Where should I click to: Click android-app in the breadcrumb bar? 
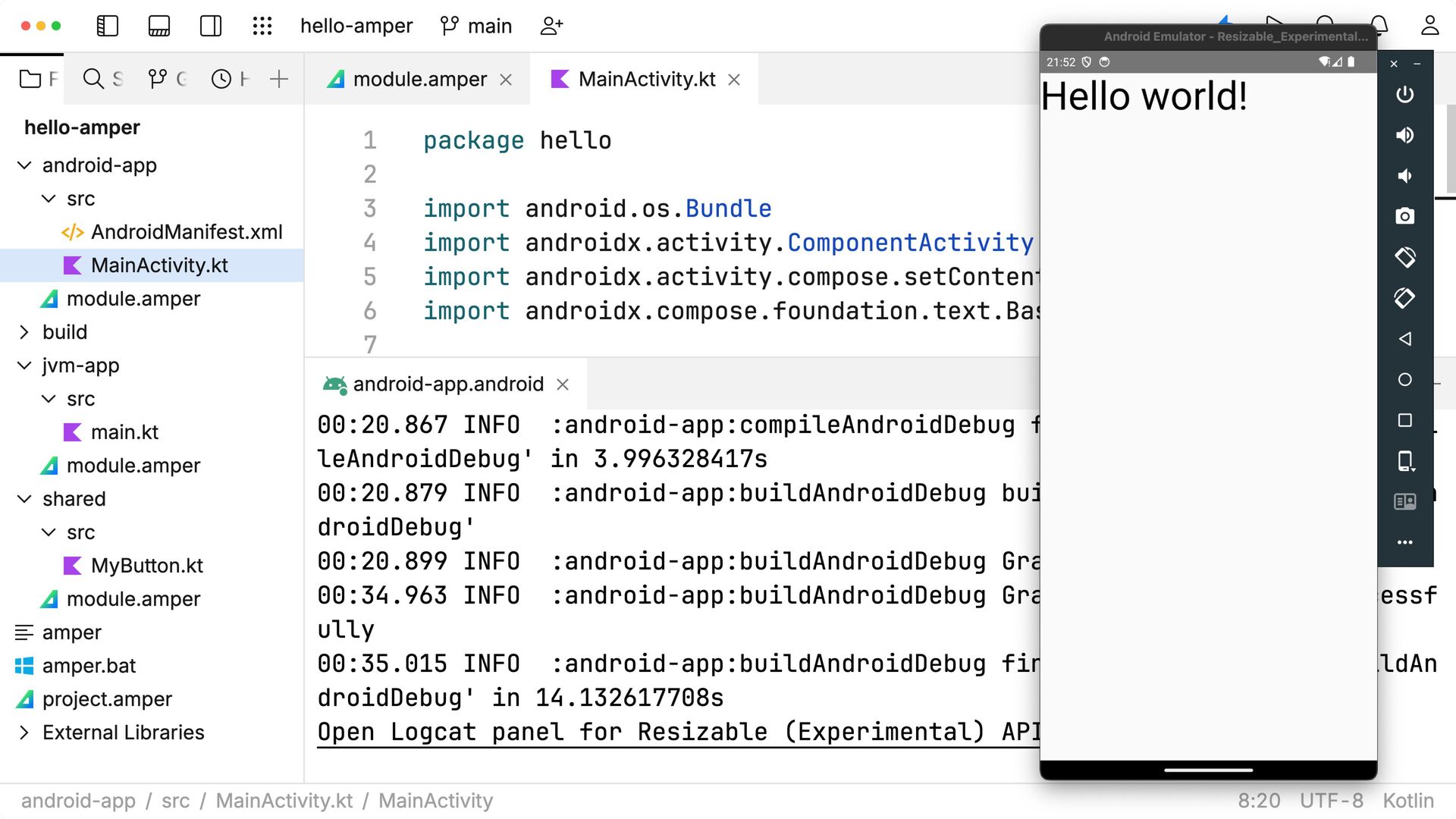click(78, 801)
